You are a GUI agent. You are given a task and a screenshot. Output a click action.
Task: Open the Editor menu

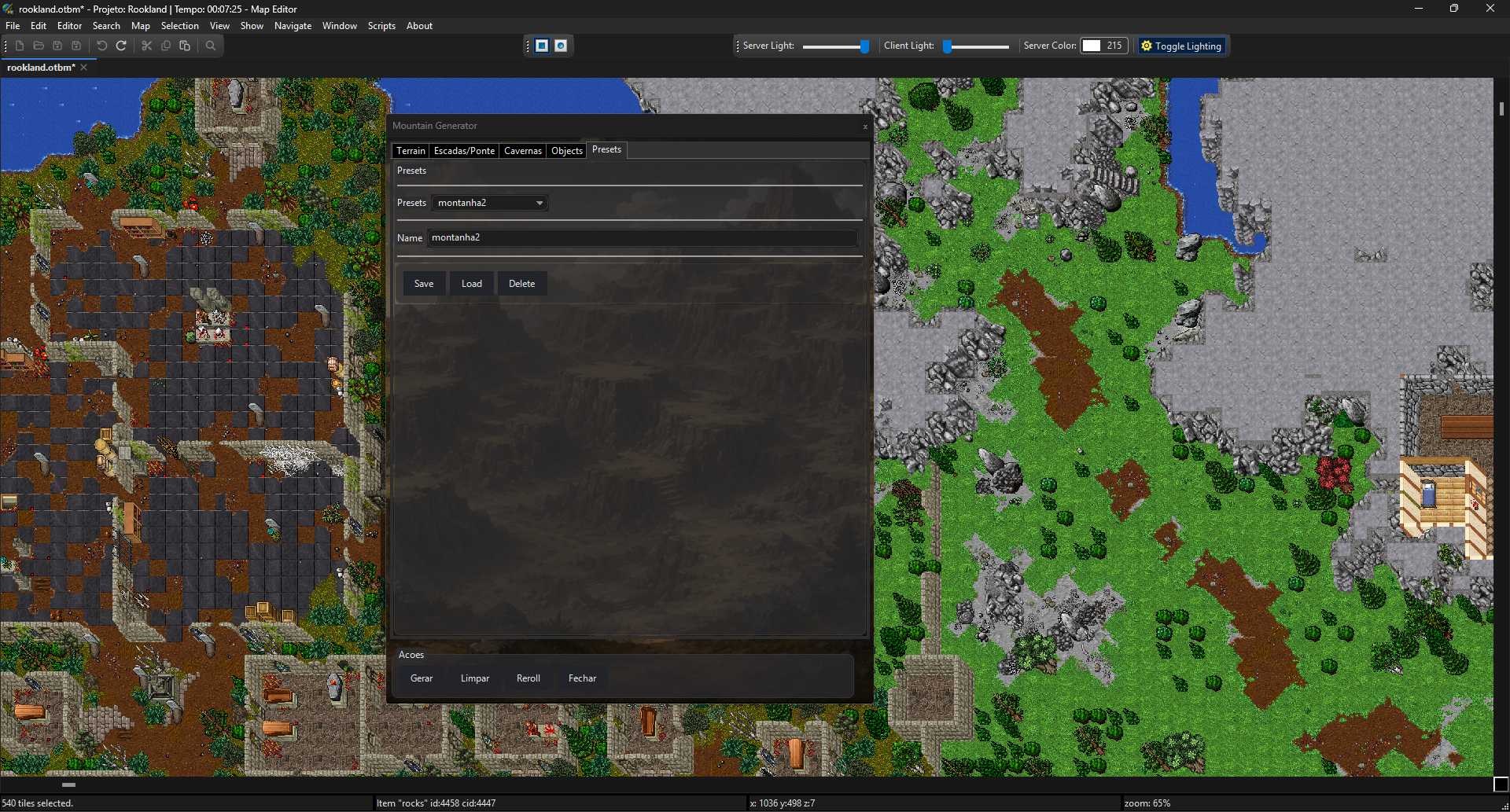pyautogui.click(x=69, y=26)
